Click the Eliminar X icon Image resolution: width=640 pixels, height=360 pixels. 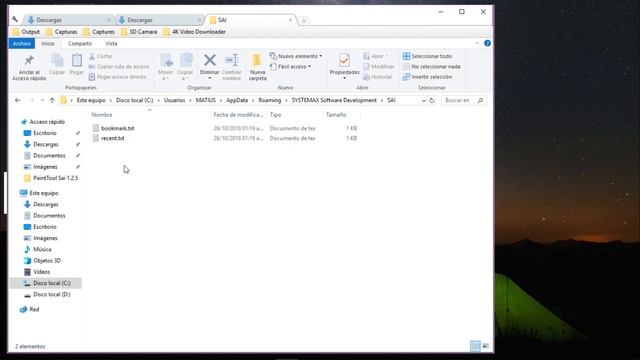[210, 60]
